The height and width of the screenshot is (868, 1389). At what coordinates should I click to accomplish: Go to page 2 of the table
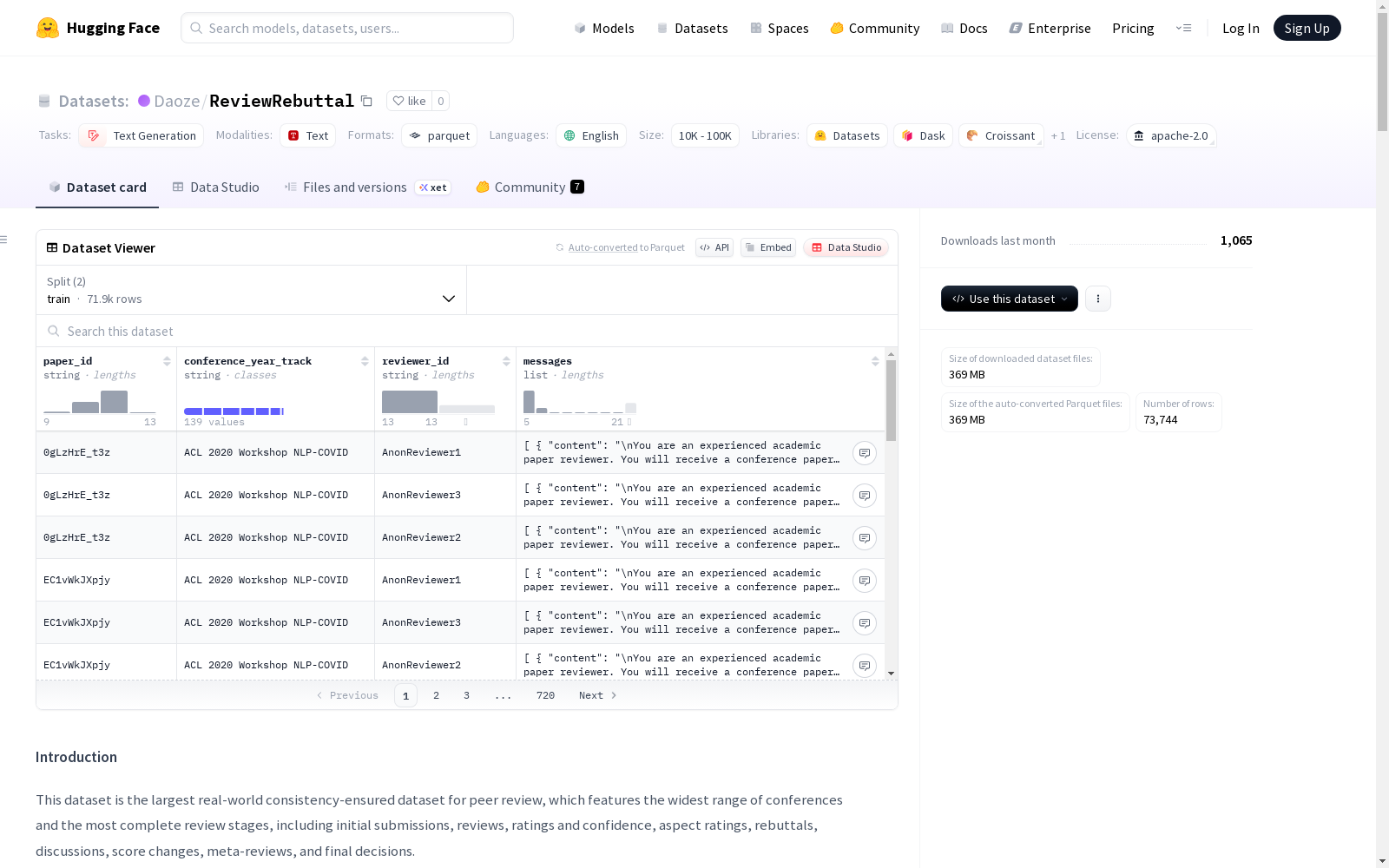coord(436,695)
